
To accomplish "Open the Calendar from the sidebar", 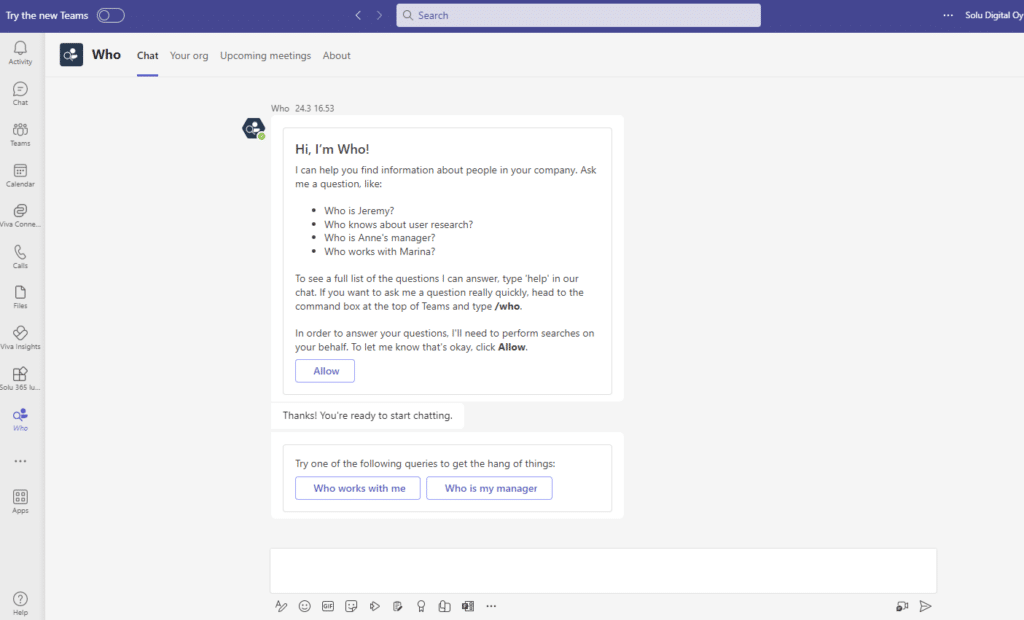I will pyautogui.click(x=20, y=174).
